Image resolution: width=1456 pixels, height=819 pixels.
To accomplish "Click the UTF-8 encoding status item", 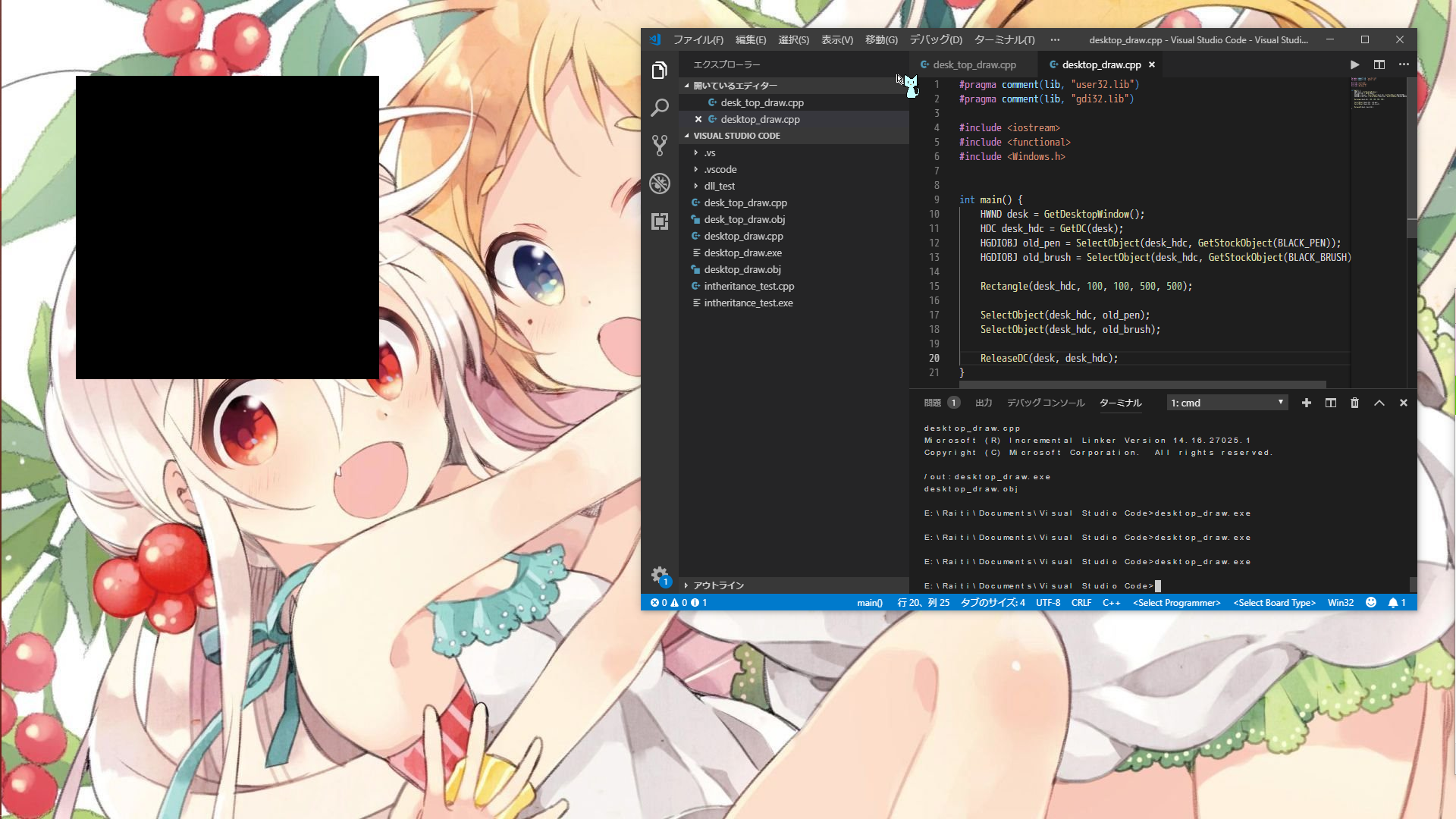I will [1048, 602].
